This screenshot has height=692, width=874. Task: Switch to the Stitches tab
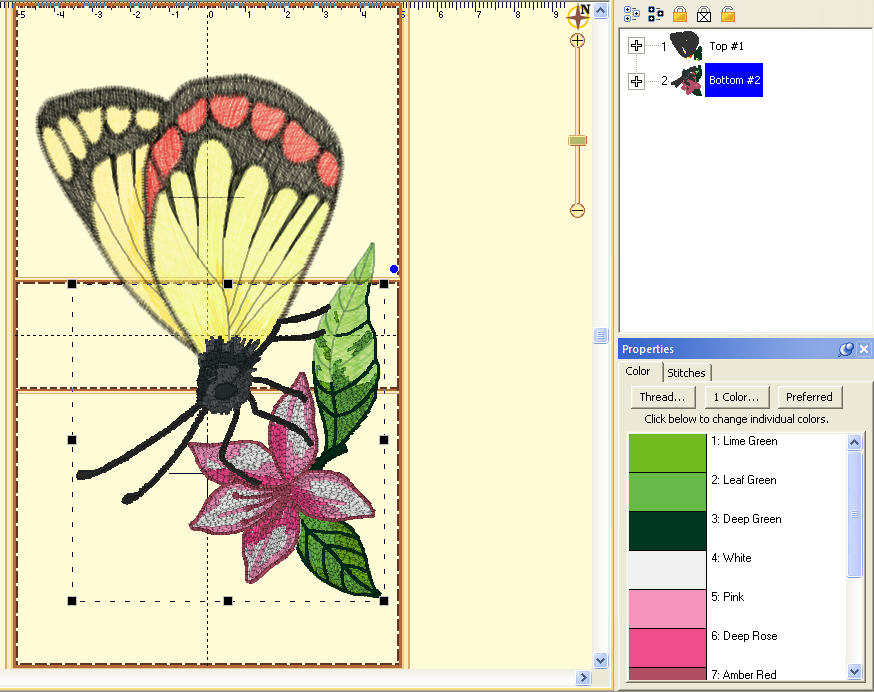click(x=686, y=373)
